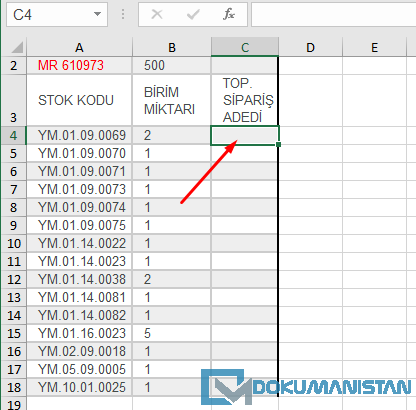
Task: Select column E header
Action: pos(374,47)
